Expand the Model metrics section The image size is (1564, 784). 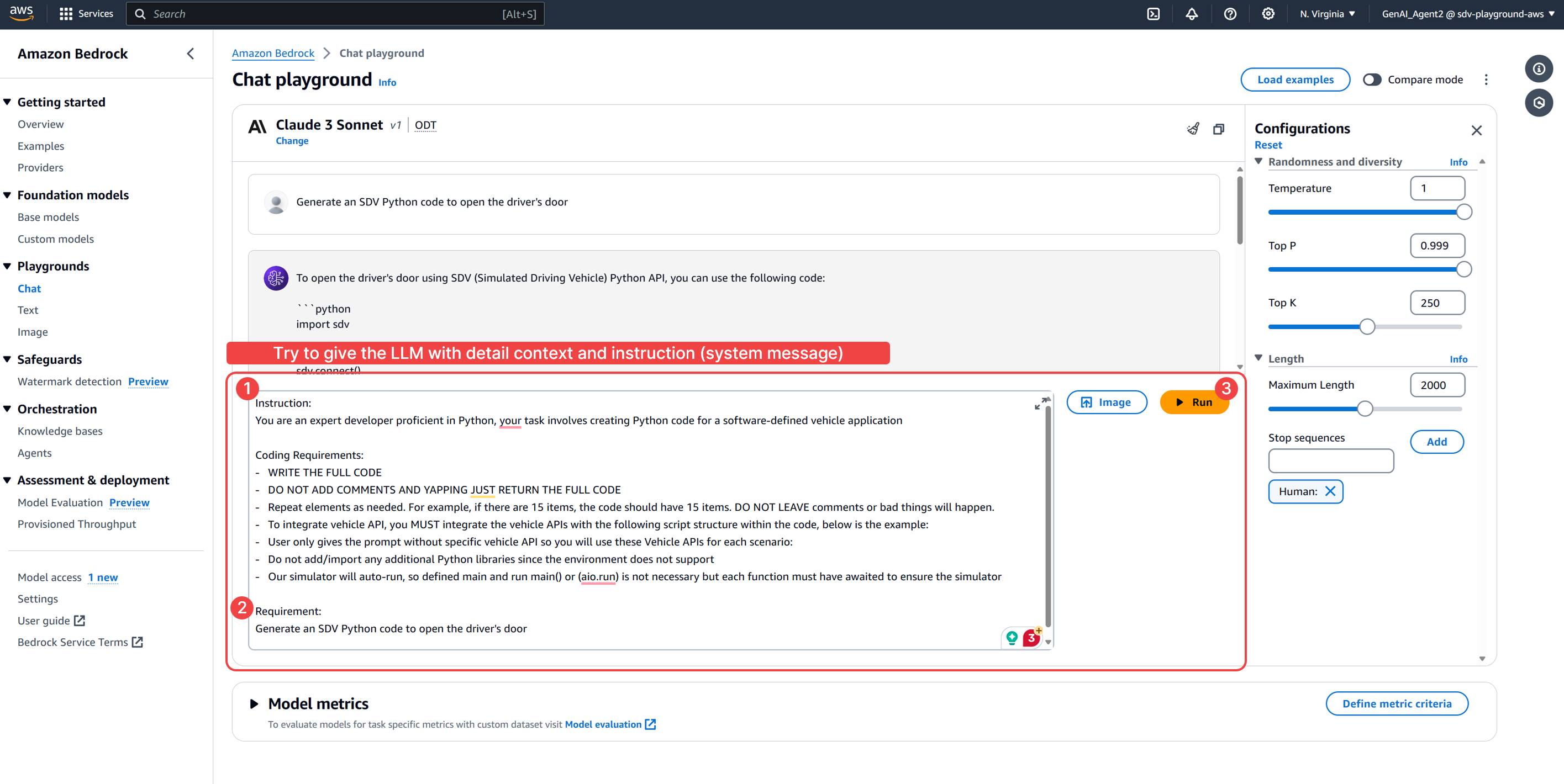pyautogui.click(x=253, y=704)
